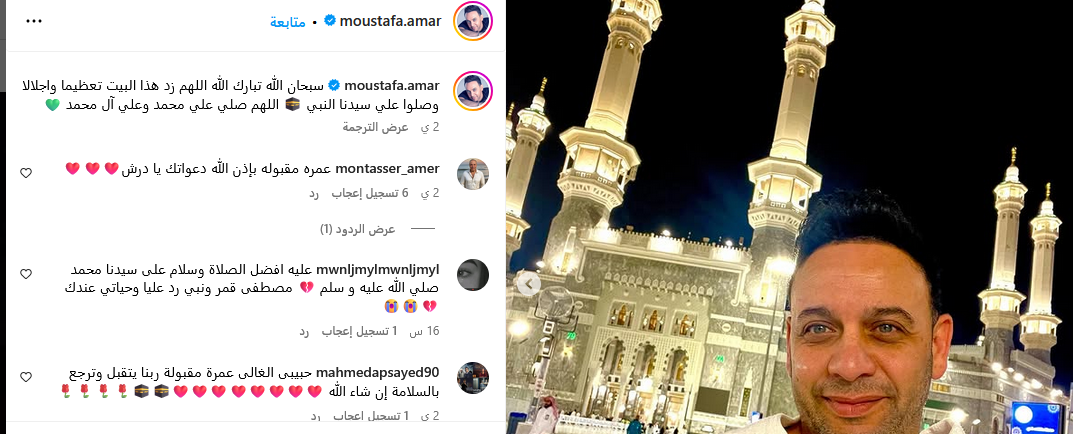This screenshot has width=1073, height=434.
Task: Follow moustafa.amar with متابعة button
Action: coord(287,21)
